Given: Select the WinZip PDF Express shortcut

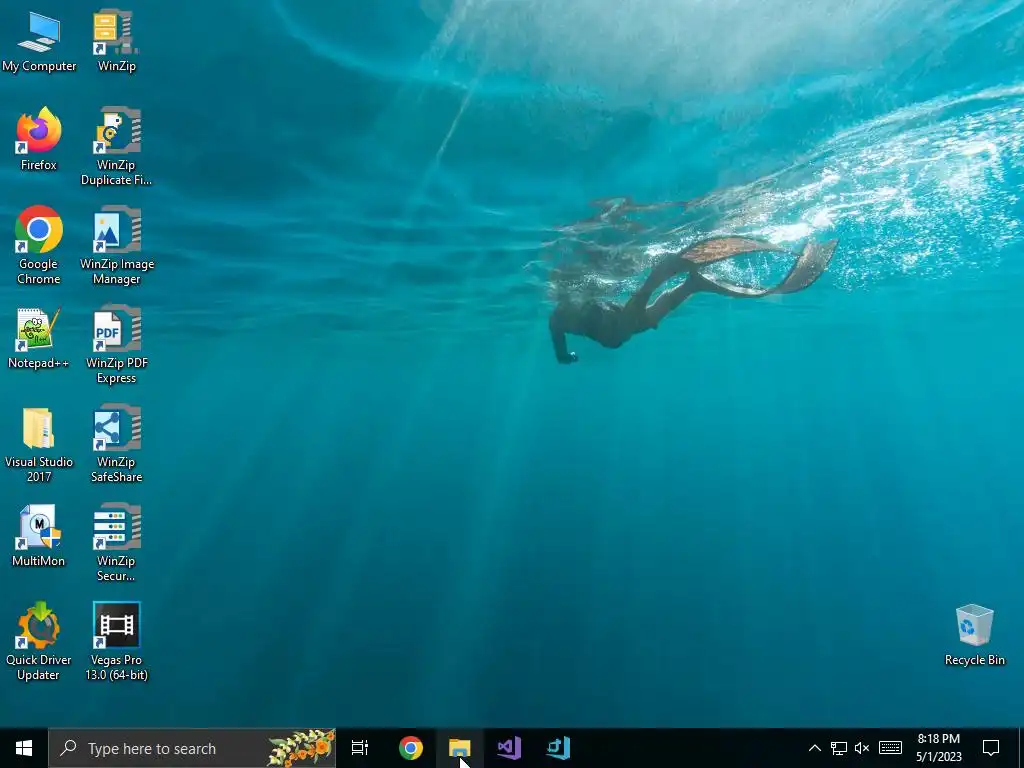Looking at the screenshot, I should pos(116,345).
